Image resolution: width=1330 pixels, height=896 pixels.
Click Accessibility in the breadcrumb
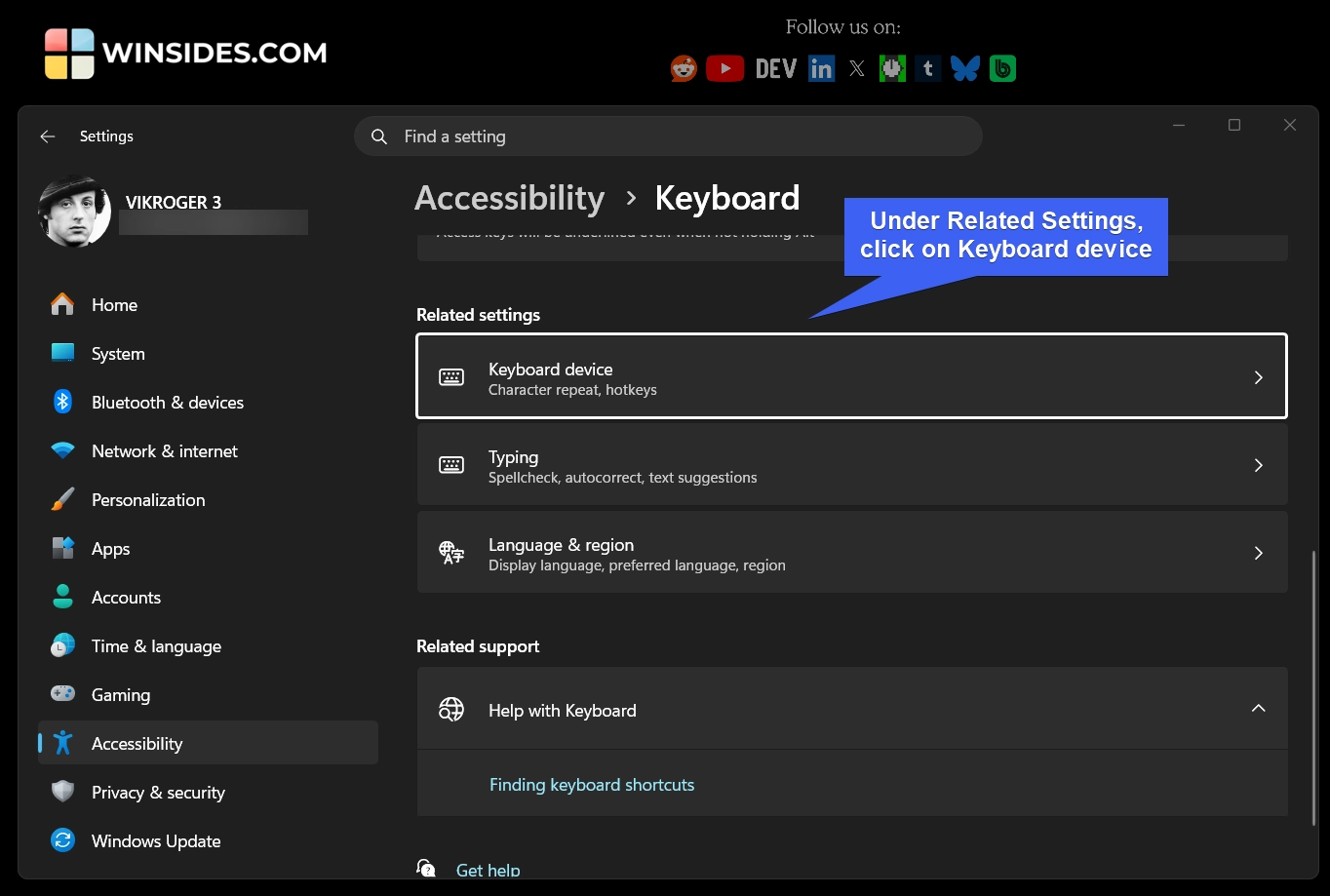510,198
